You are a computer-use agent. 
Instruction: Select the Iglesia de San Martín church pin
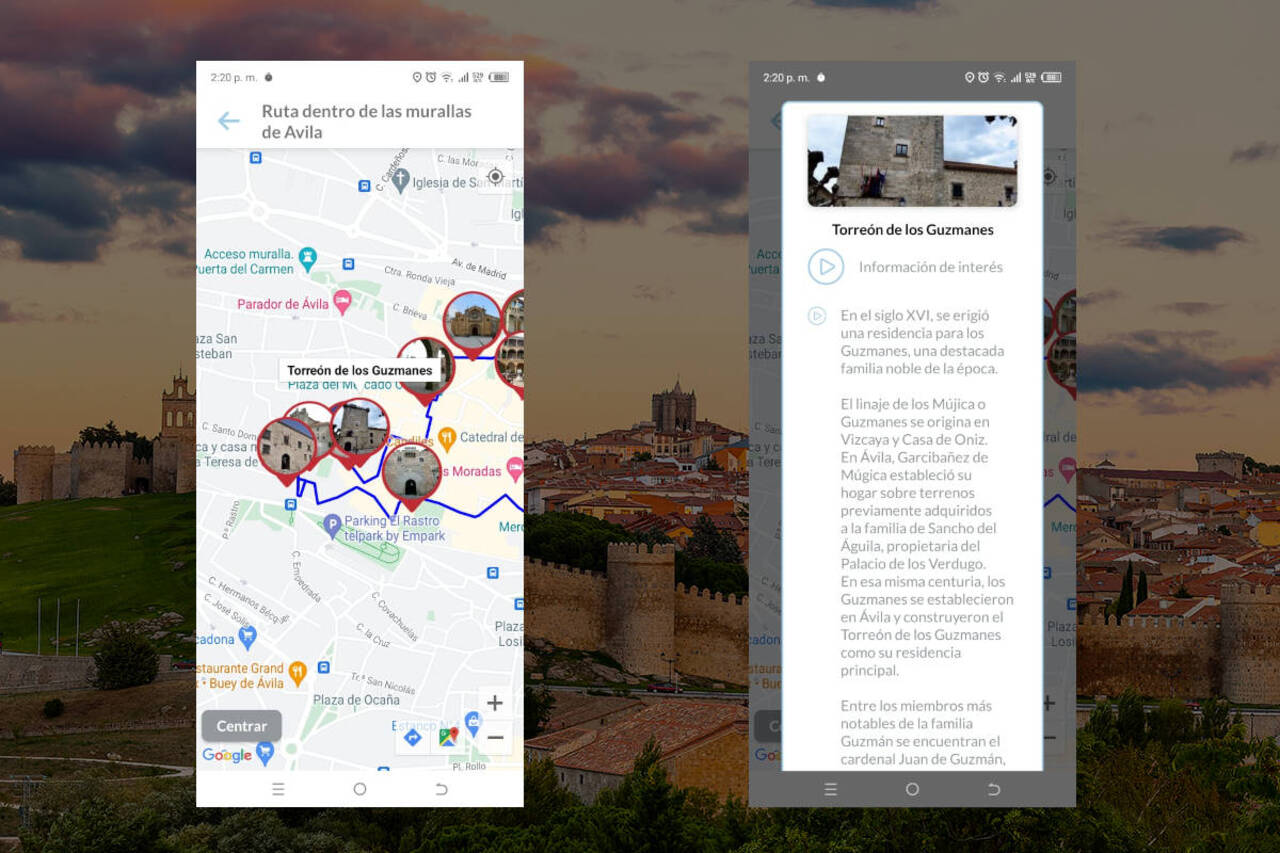pyautogui.click(x=401, y=180)
